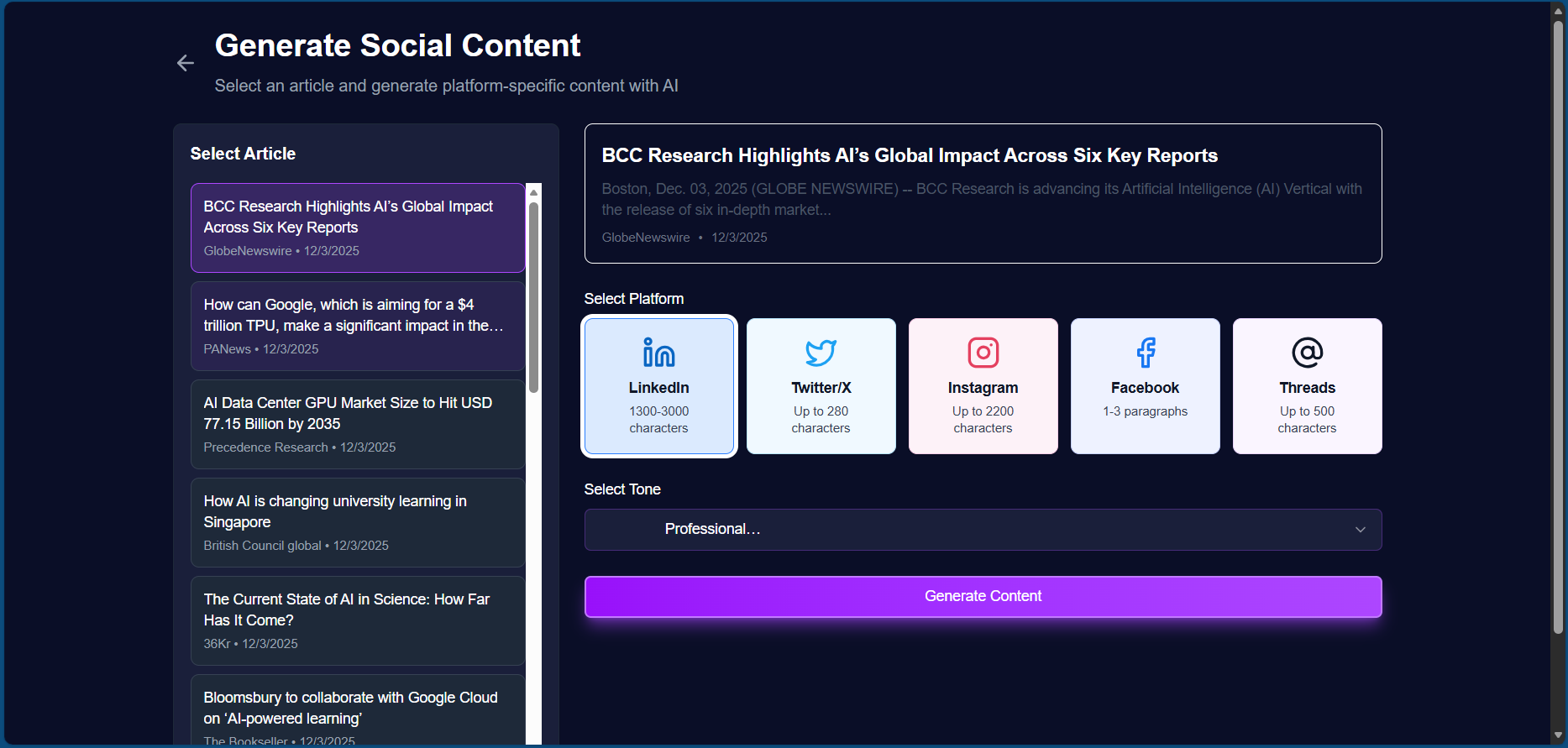Click '1-3 paragraphs' text
The width and height of the screenshot is (1568, 748).
click(1145, 411)
